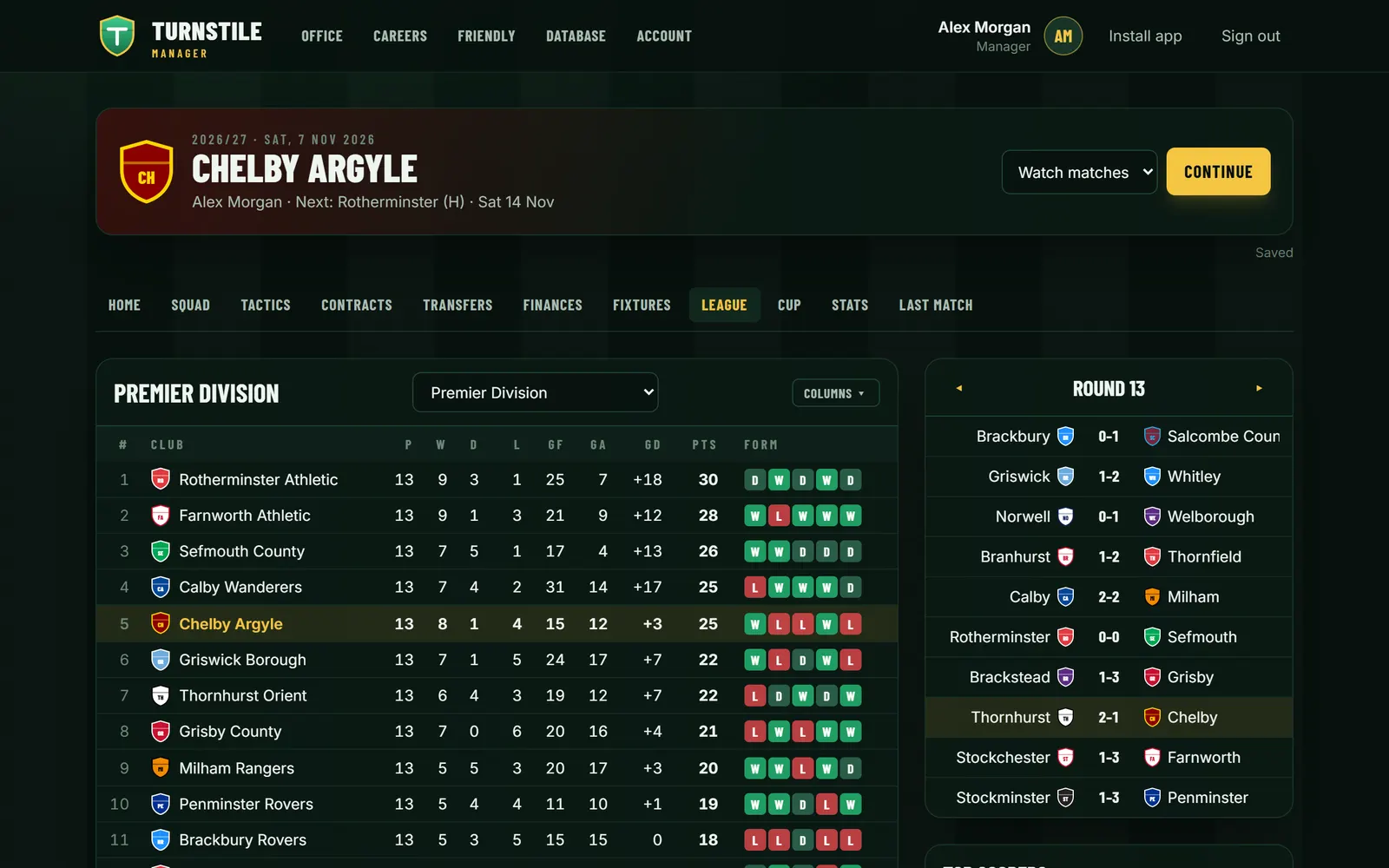
Task: Click Calby Wanderers' blue badge
Action: coord(161,587)
